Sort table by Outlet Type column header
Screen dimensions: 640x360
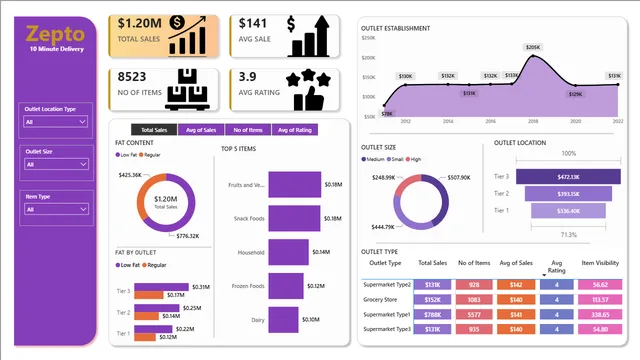(x=385, y=263)
